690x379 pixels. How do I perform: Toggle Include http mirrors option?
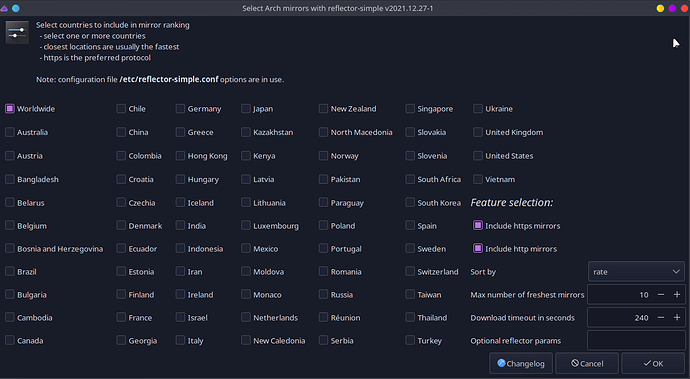477,248
